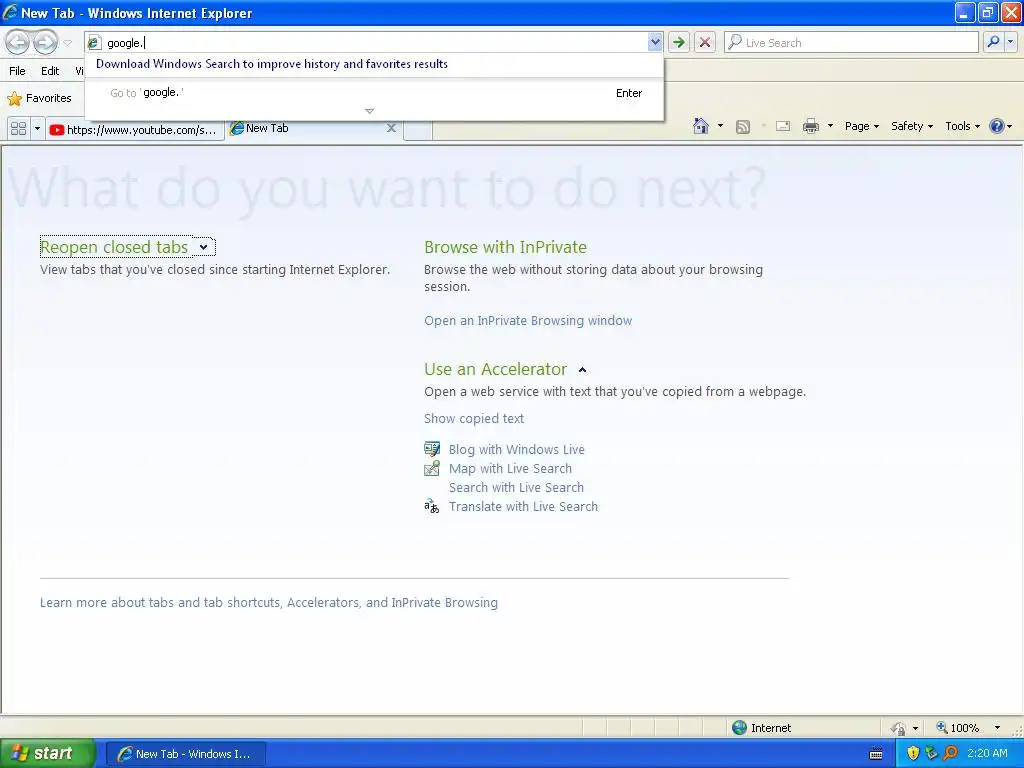Click the RSS feeds icon
The width and height of the screenshot is (1024, 768).
click(743, 127)
